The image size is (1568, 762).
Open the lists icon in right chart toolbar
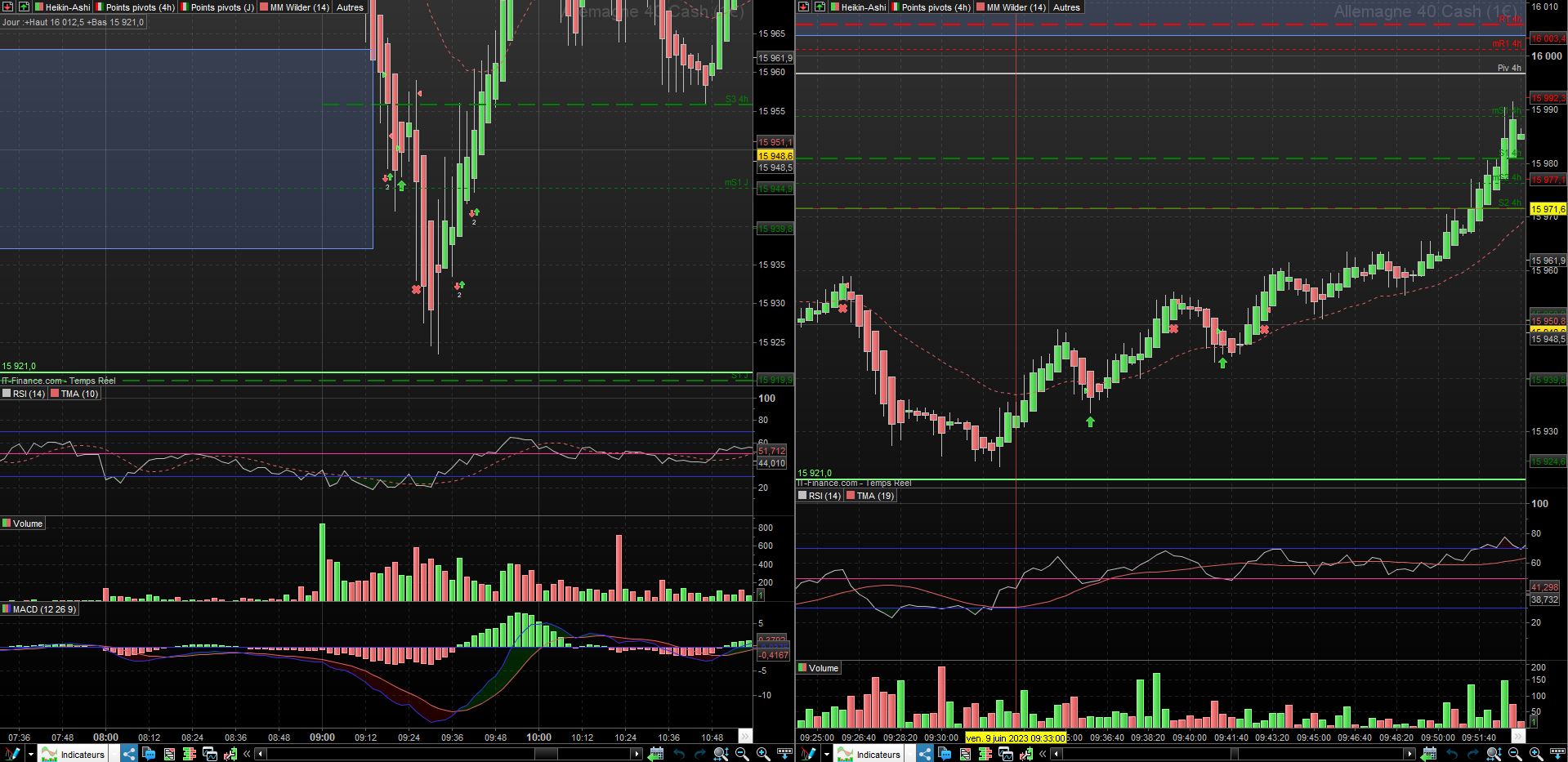965,754
